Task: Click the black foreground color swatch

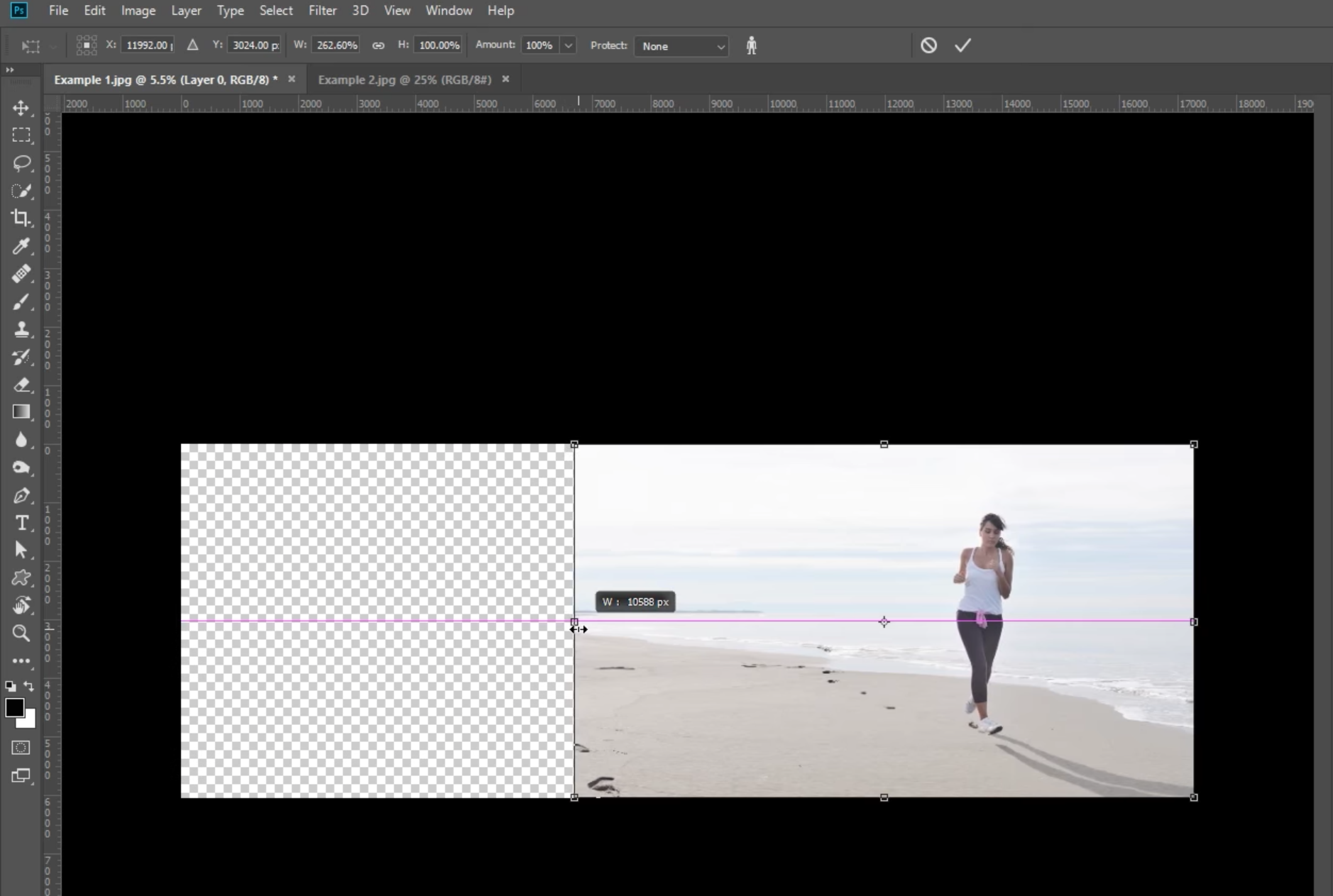Action: pyautogui.click(x=14, y=707)
